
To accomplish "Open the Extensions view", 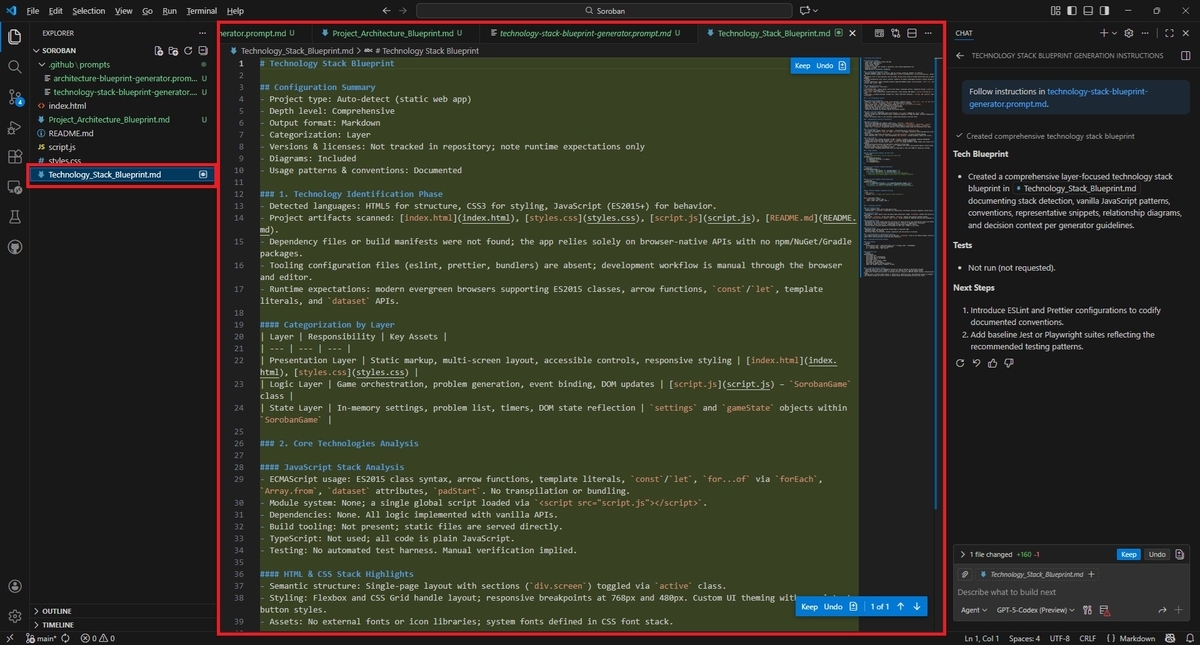I will tap(14, 157).
